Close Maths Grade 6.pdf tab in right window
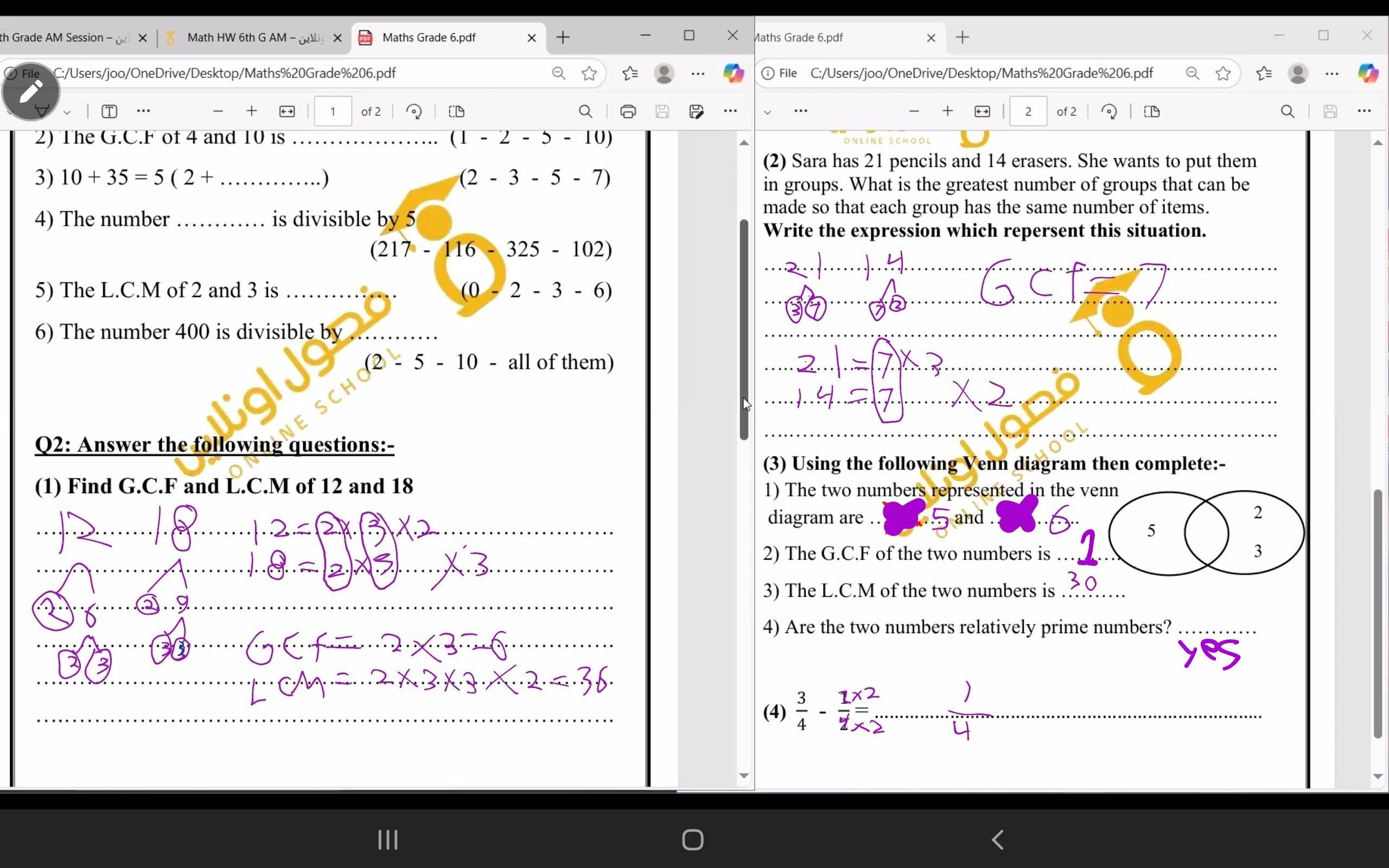The image size is (1389, 868). pyautogui.click(x=931, y=38)
